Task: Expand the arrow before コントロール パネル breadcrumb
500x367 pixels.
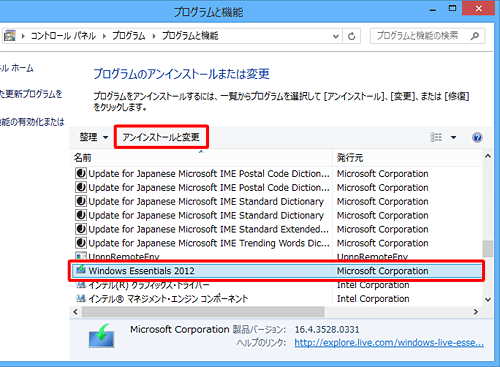Action: 23,36
